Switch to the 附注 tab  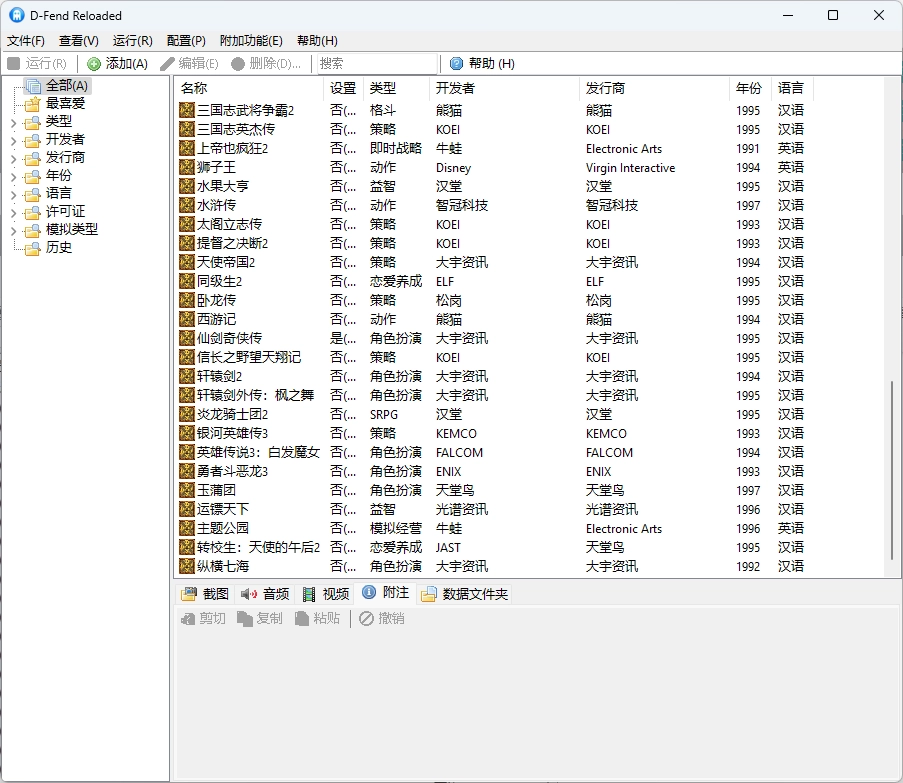click(386, 593)
